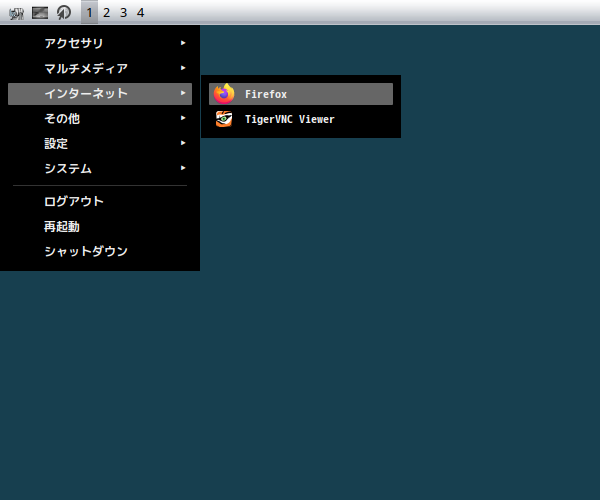Switch to workspace 4

click(x=140, y=13)
